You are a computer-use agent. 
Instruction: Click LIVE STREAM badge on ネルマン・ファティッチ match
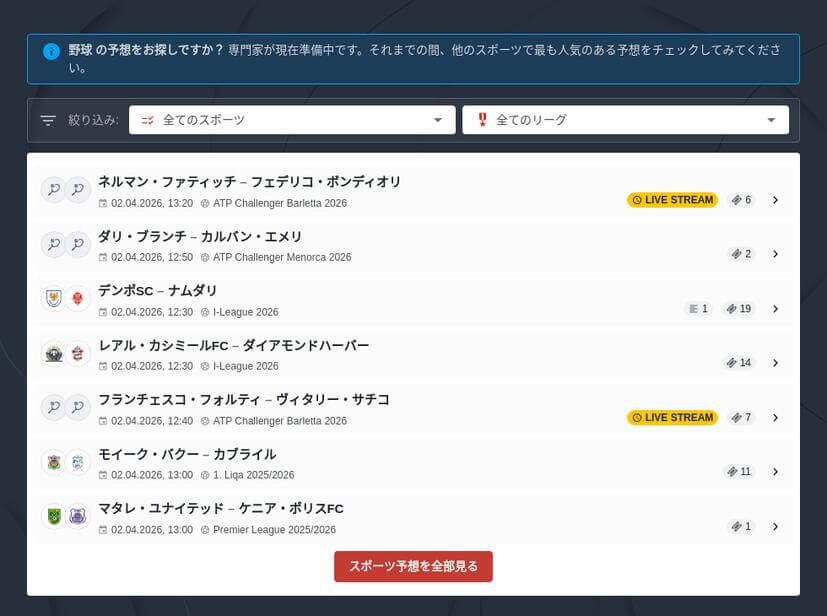click(x=672, y=200)
